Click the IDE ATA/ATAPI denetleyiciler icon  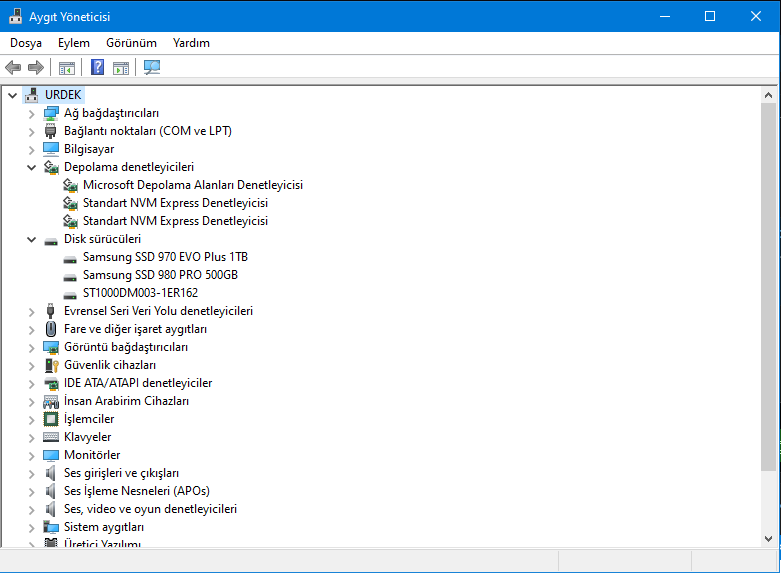tap(51, 383)
